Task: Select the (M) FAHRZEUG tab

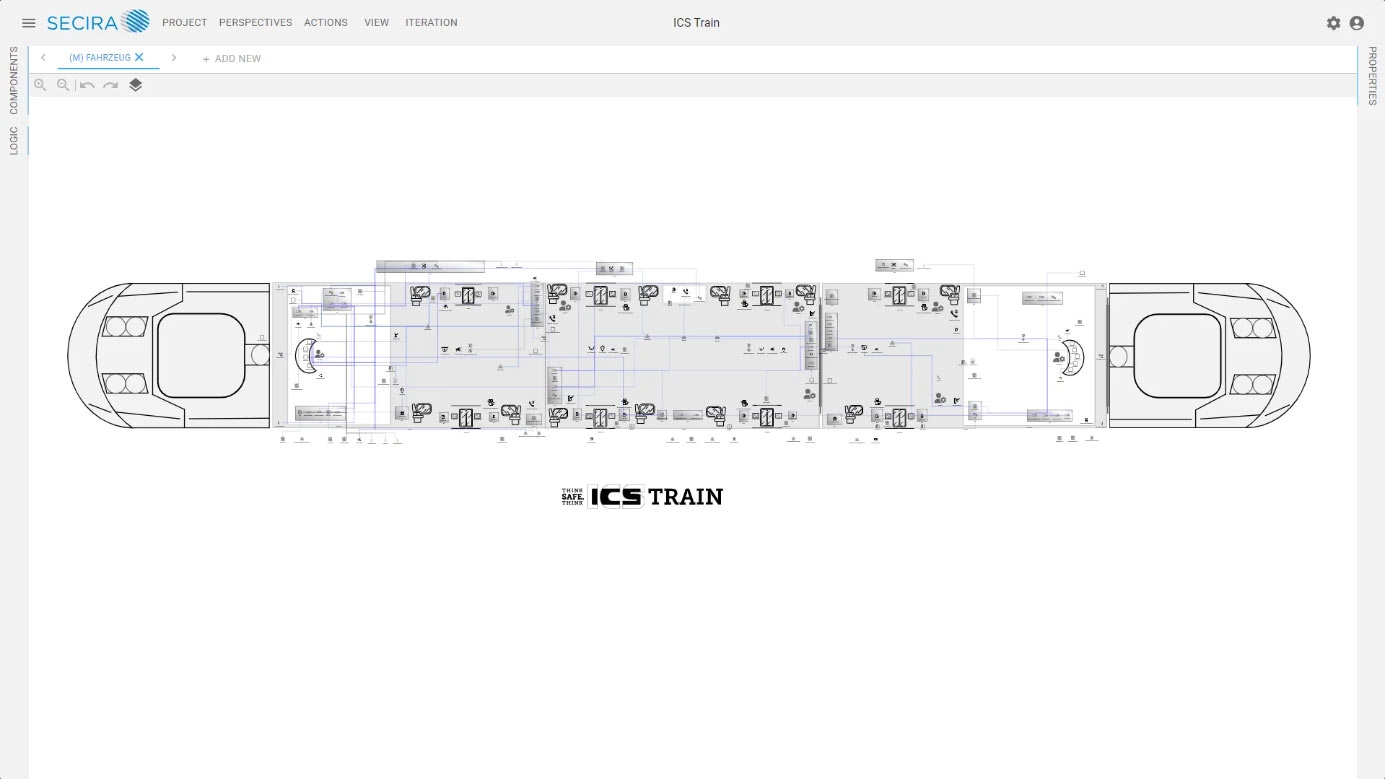Action: point(100,58)
